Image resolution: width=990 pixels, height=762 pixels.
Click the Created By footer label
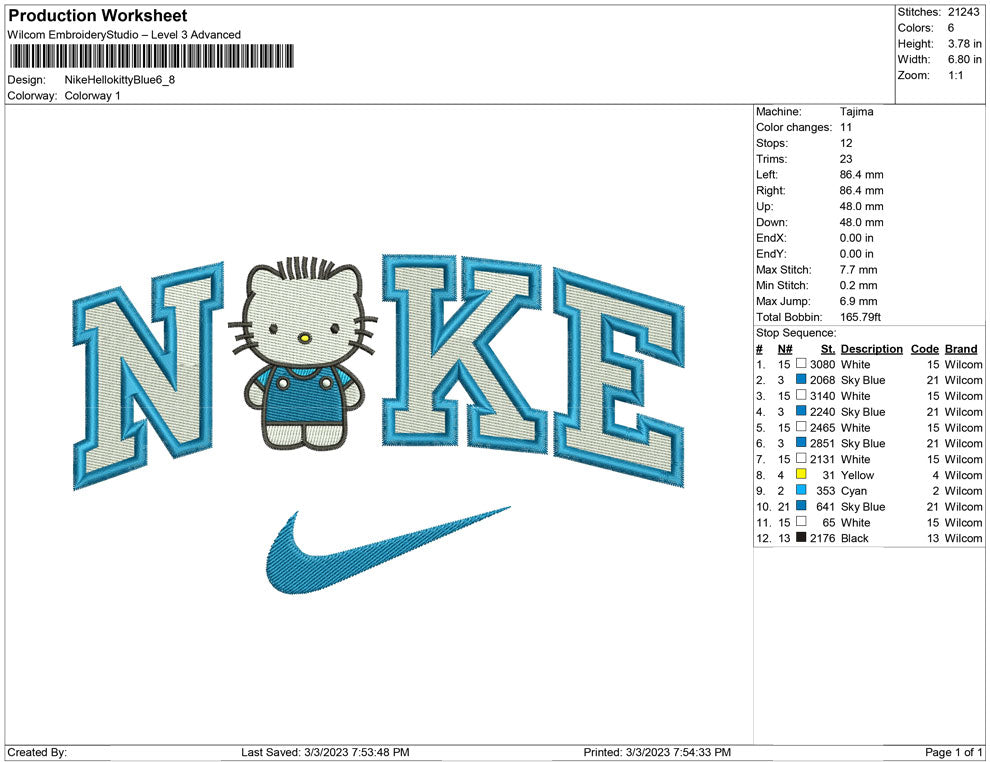pos(37,752)
